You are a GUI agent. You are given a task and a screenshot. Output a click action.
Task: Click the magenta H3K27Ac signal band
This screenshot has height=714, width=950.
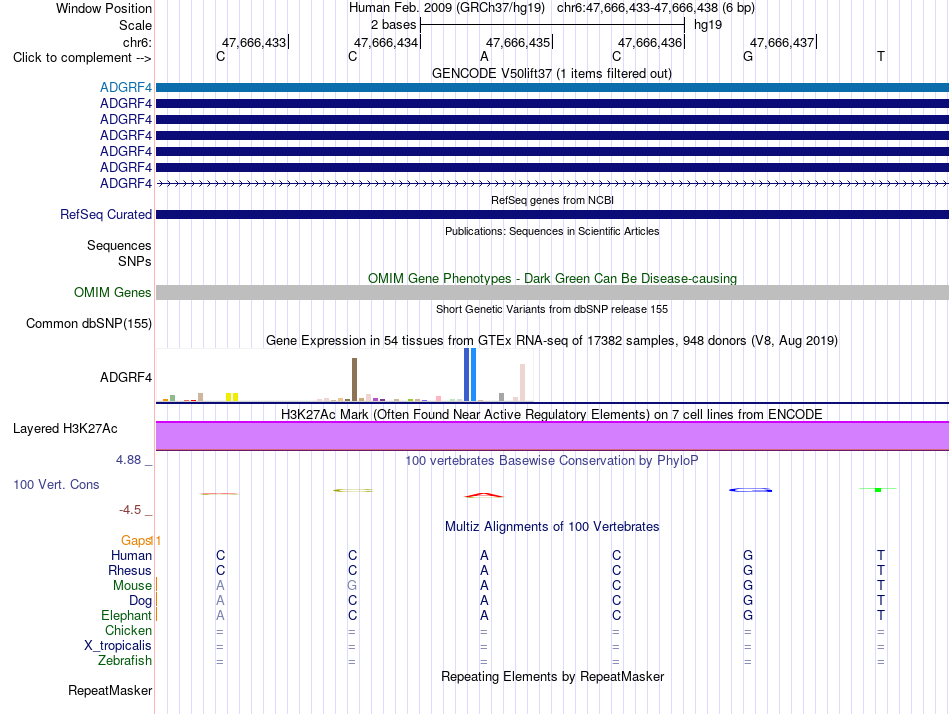pos(552,436)
